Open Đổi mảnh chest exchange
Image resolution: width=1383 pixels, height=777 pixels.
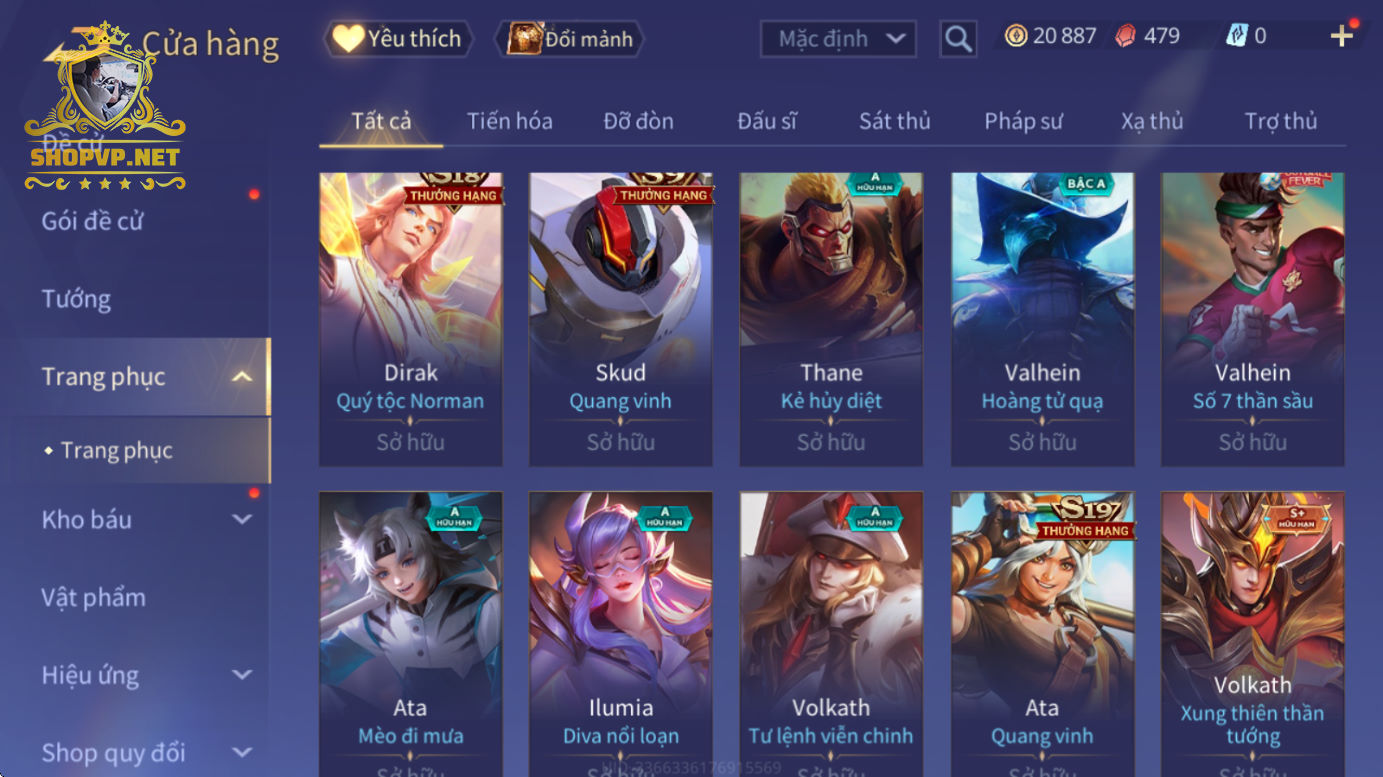570,39
